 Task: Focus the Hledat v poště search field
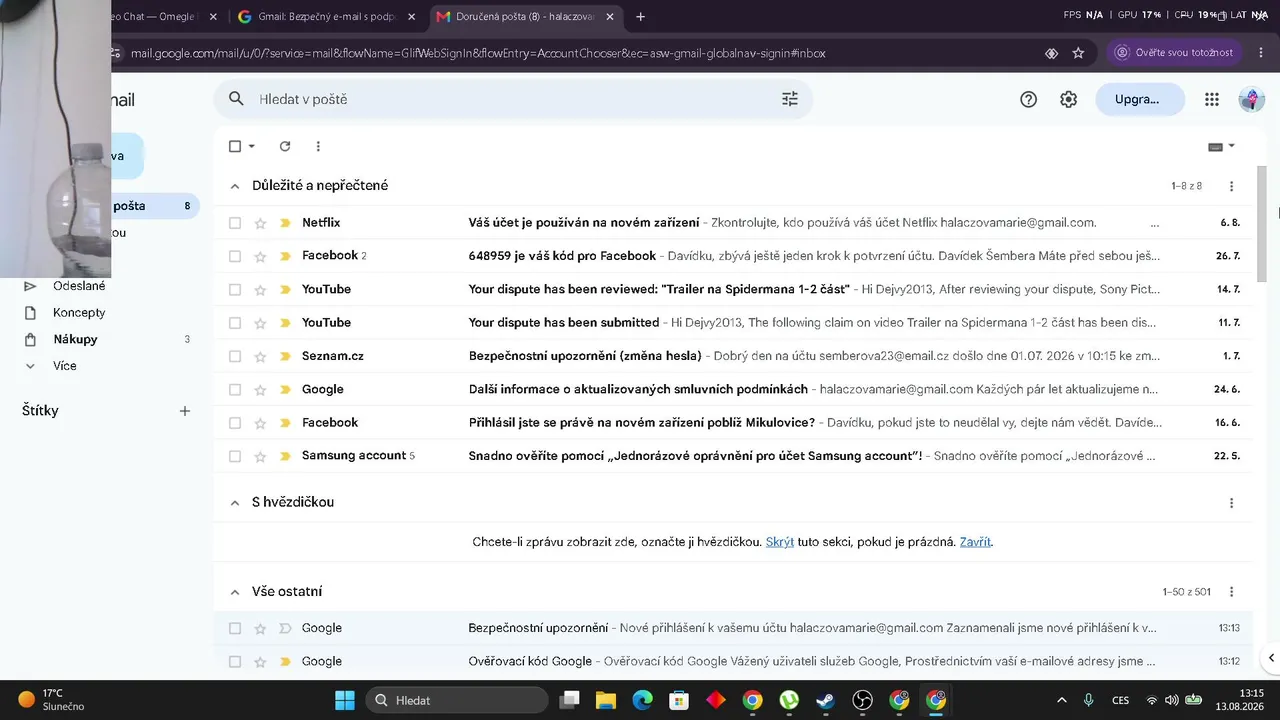point(513,99)
